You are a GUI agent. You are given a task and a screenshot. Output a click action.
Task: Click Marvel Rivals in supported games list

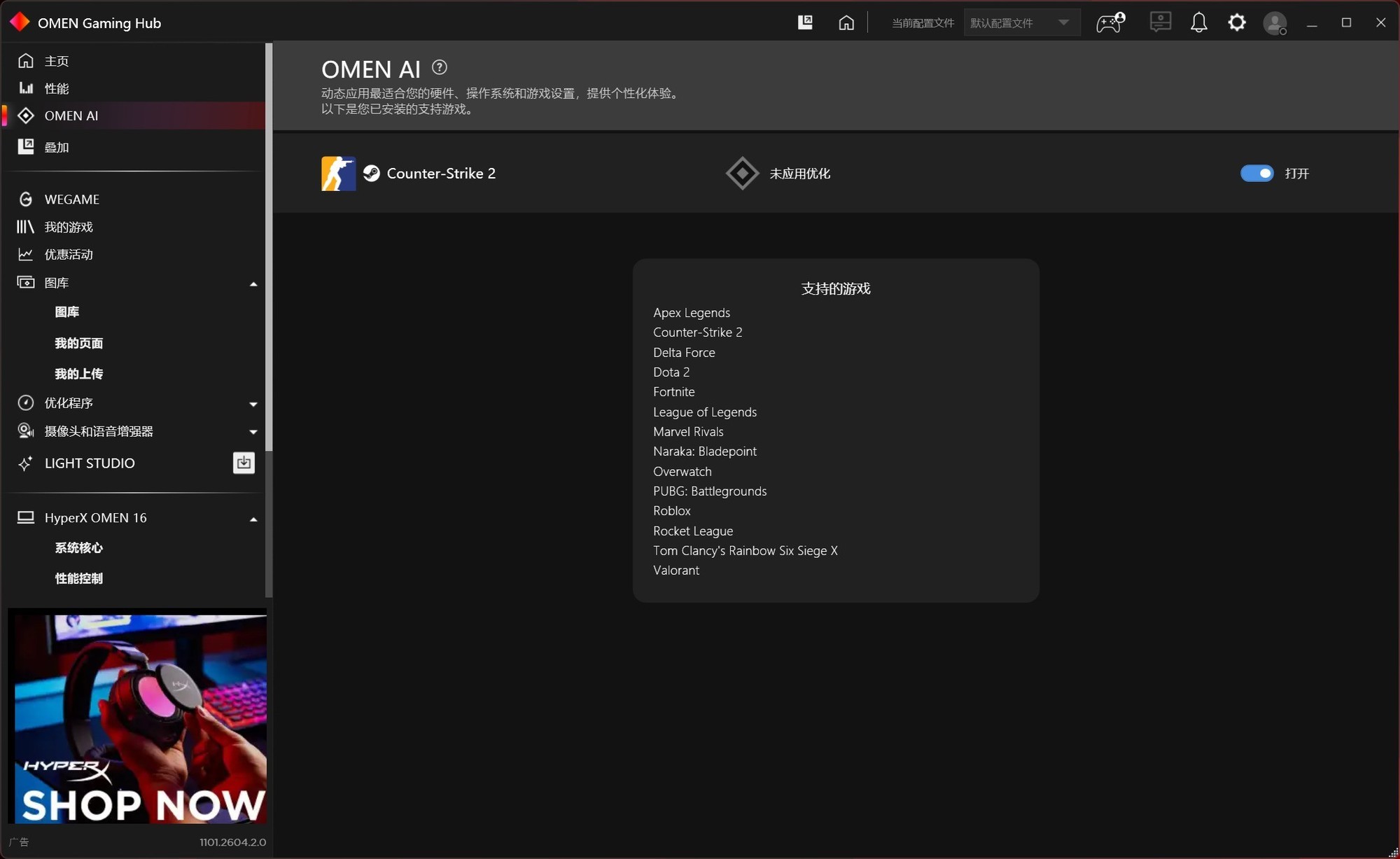[688, 431]
